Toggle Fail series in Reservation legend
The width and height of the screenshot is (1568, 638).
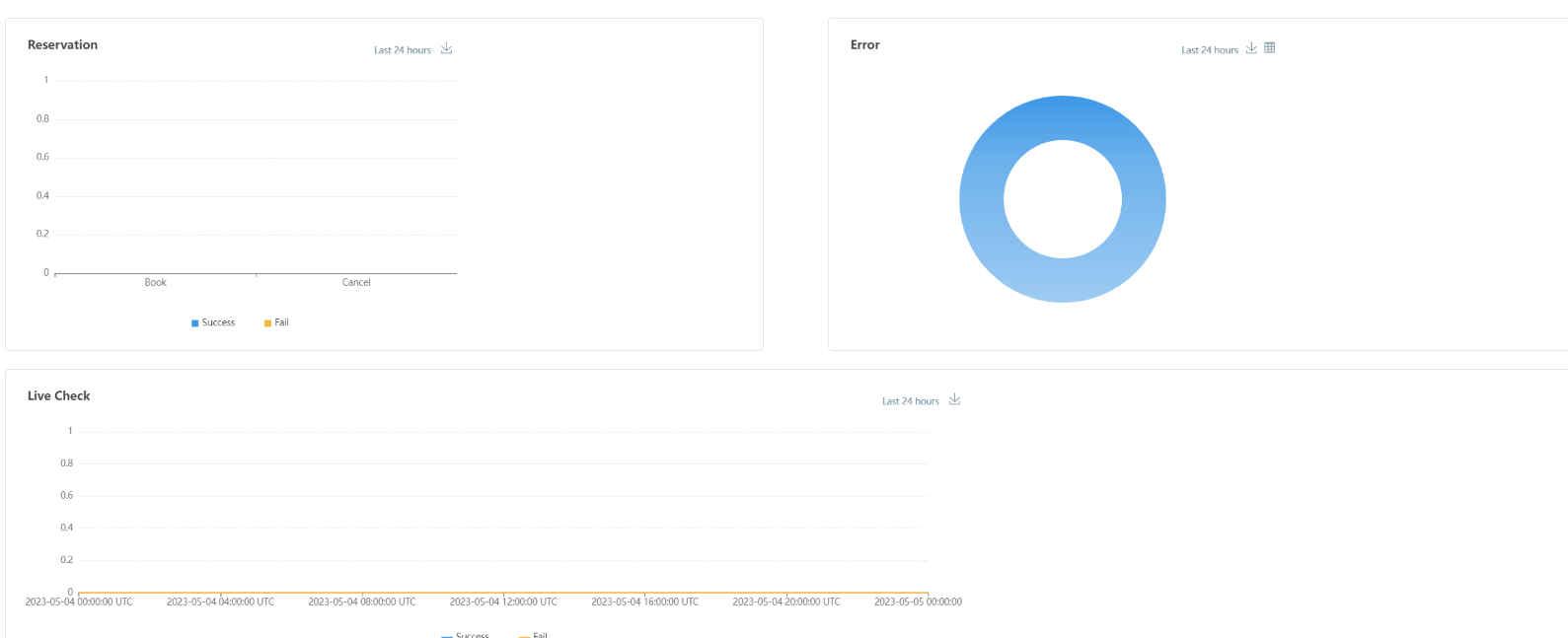[276, 322]
